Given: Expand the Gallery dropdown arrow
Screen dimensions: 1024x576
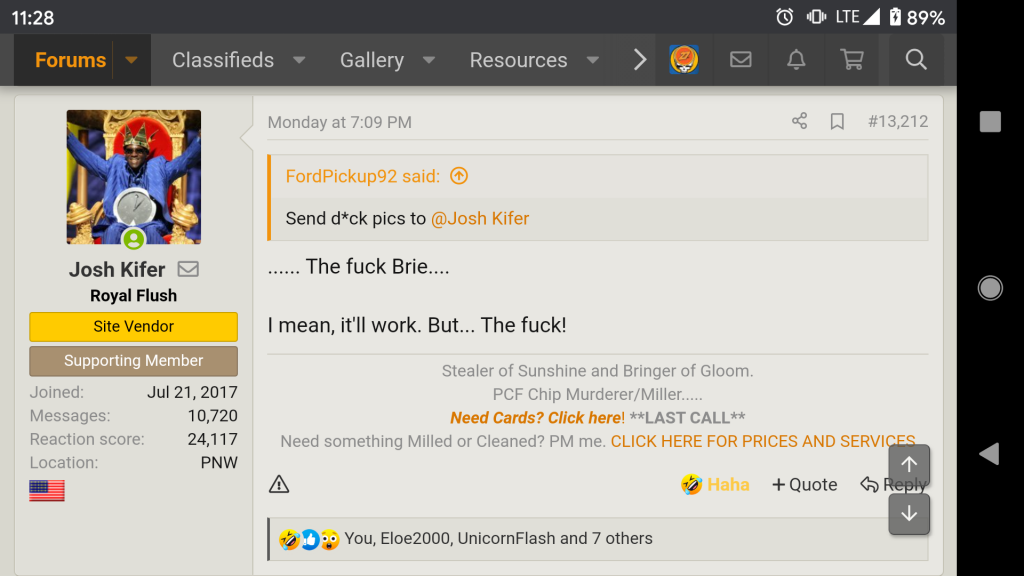Looking at the screenshot, I should [x=428, y=60].
